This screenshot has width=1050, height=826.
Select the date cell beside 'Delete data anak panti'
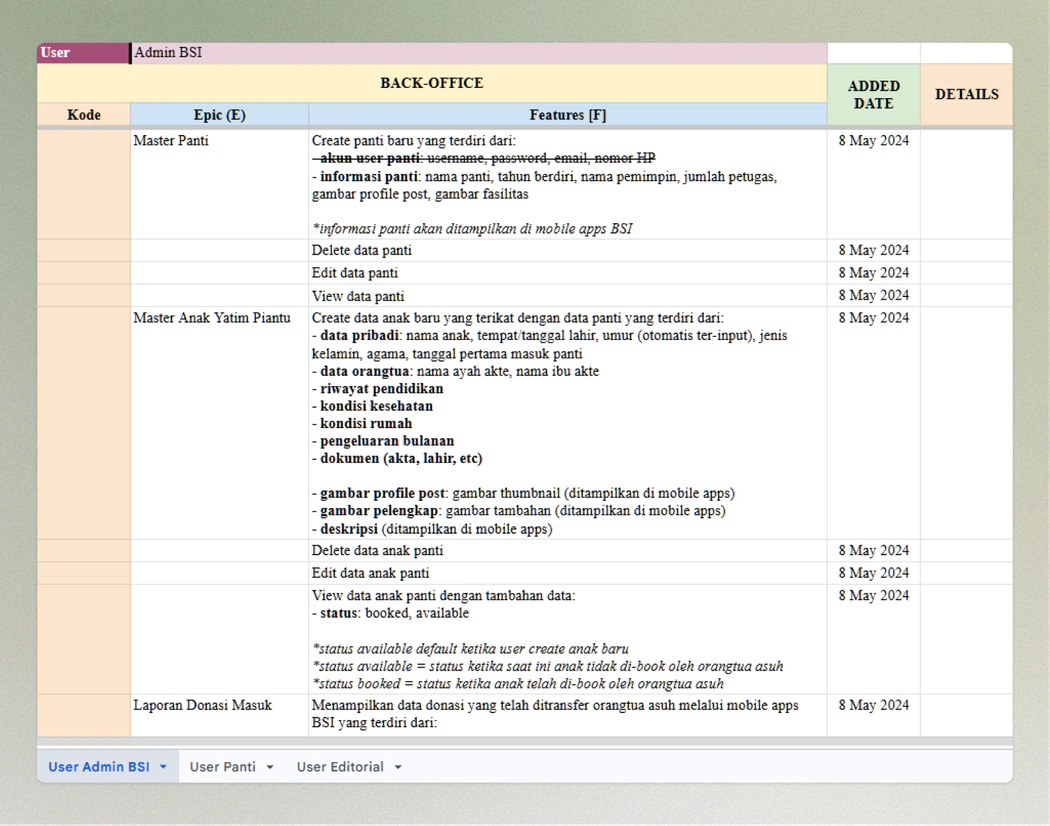[874, 551]
